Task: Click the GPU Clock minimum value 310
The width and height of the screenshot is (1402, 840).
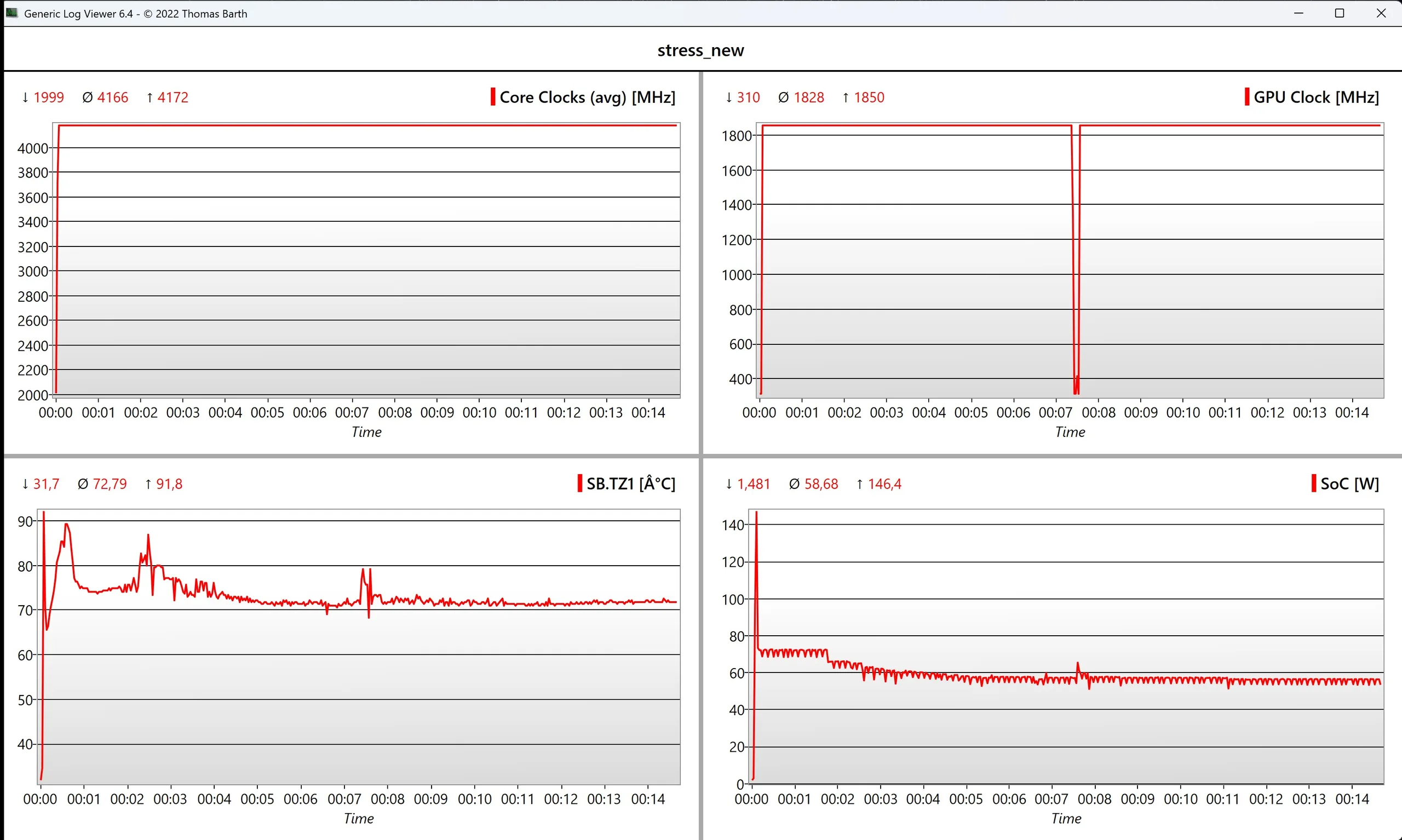Action: tap(748, 97)
